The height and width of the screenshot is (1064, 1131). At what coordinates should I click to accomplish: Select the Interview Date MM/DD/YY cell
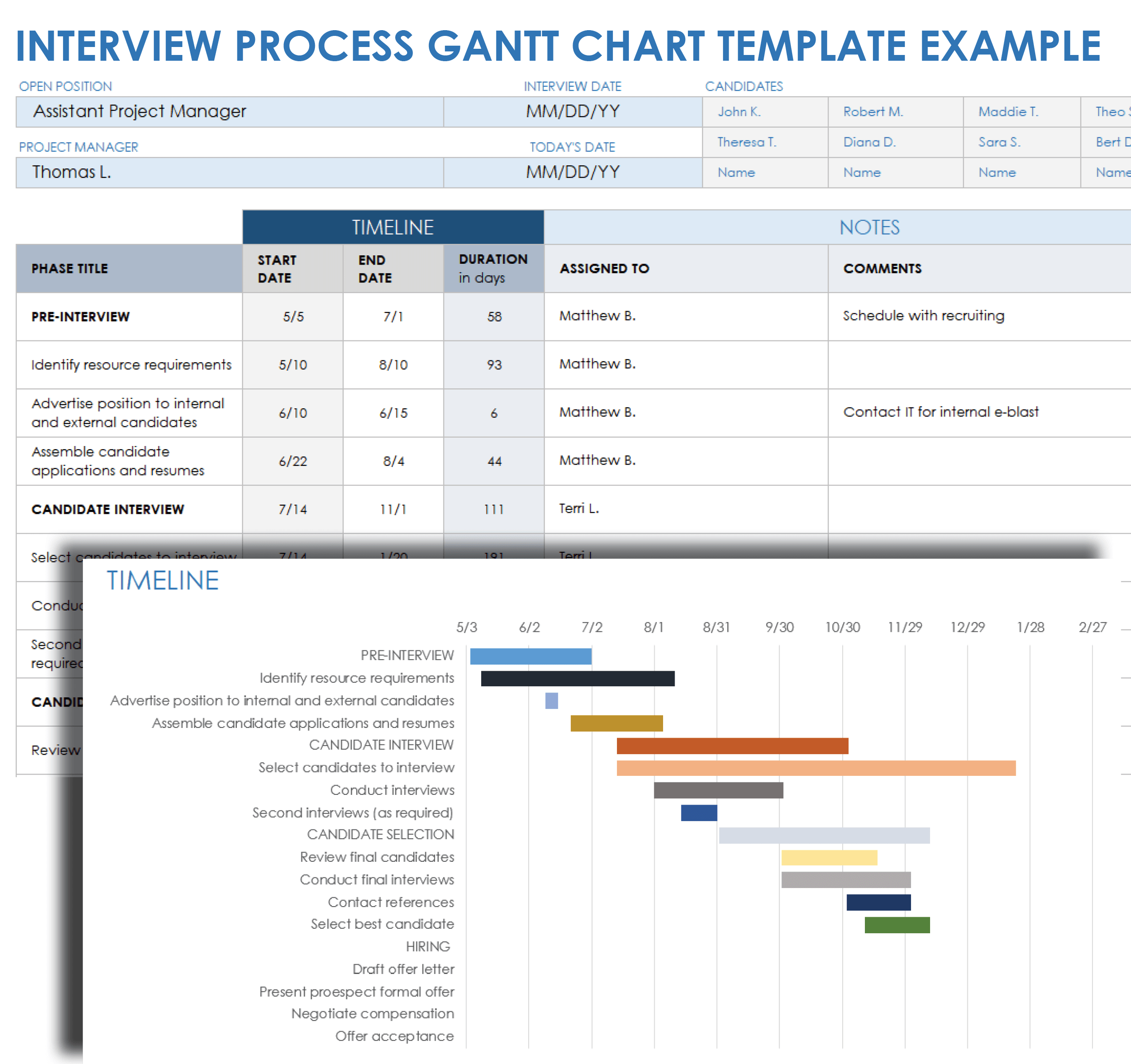point(572,111)
